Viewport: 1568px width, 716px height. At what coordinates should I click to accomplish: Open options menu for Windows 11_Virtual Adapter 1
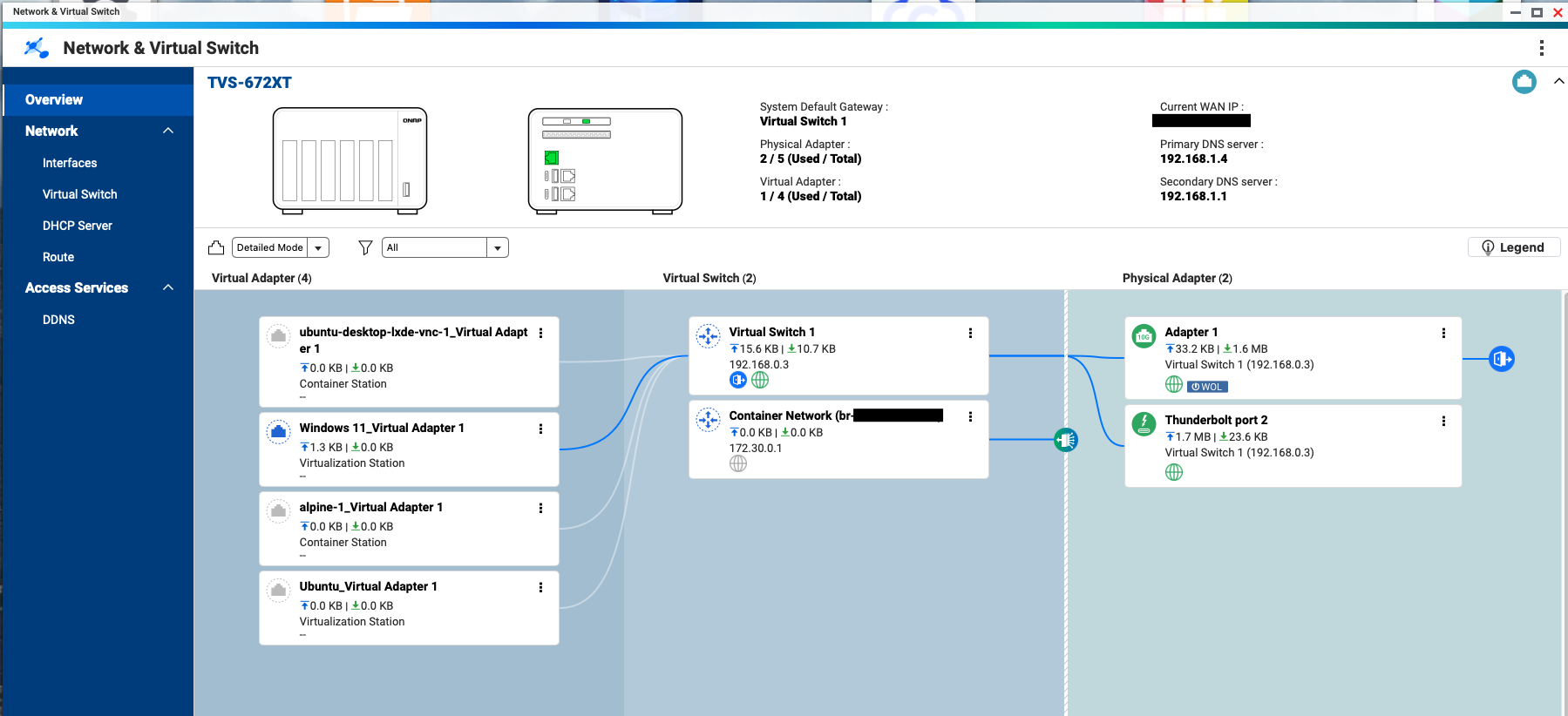point(540,429)
